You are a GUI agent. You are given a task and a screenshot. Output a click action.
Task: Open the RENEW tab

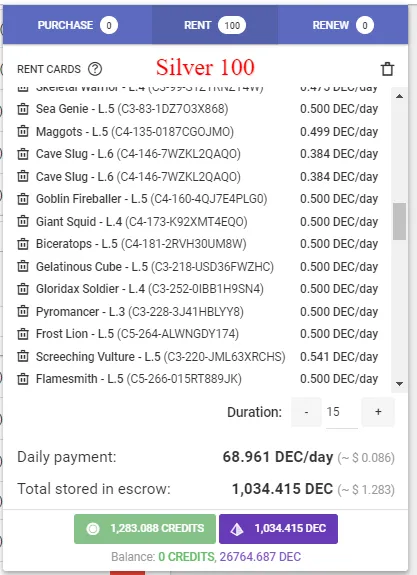pyautogui.click(x=343, y=25)
